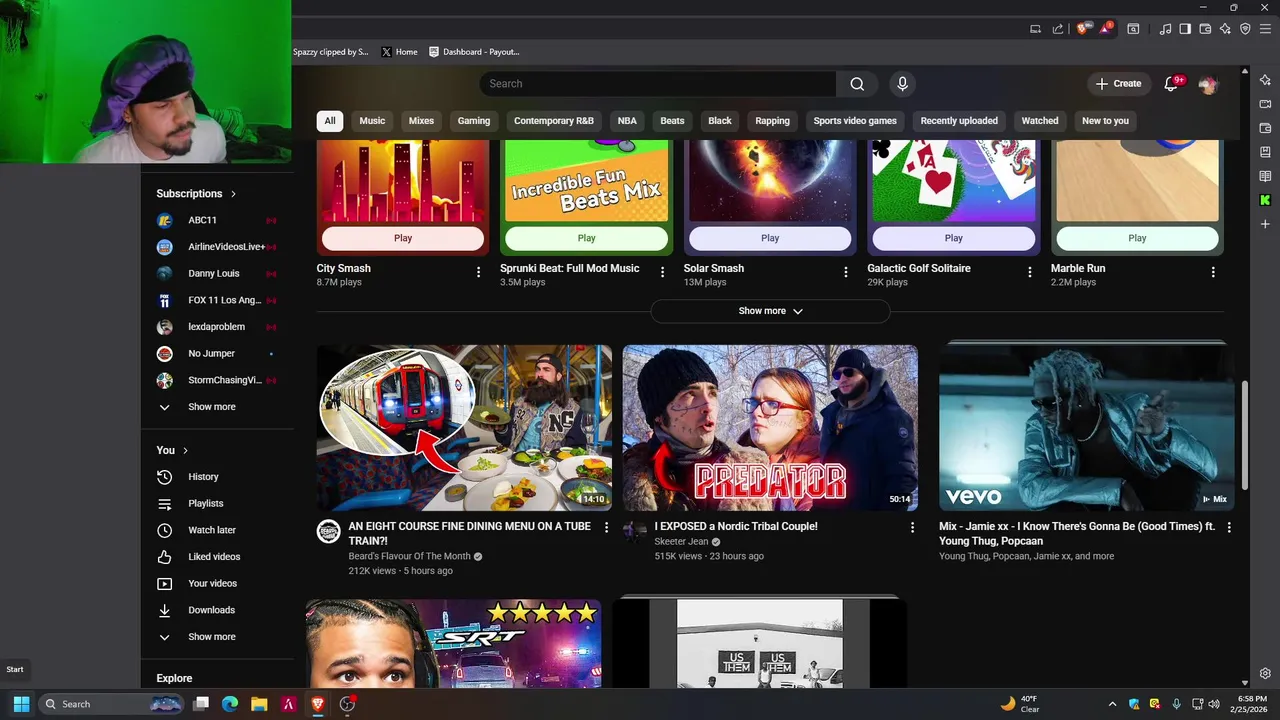Click the YouTube search magnifier button
Image resolution: width=1280 pixels, height=720 pixels.
[x=857, y=84]
